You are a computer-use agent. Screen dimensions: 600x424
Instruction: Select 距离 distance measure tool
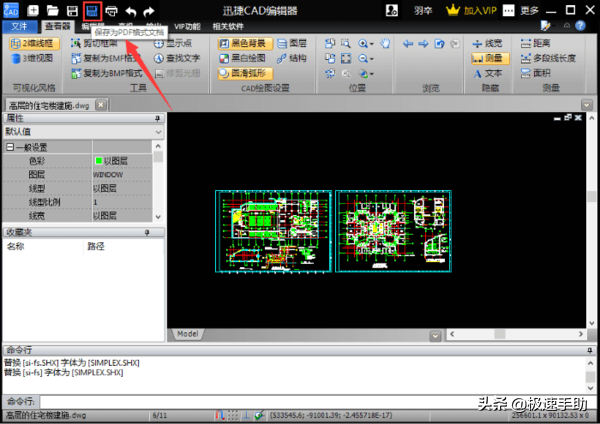pyautogui.click(x=536, y=43)
